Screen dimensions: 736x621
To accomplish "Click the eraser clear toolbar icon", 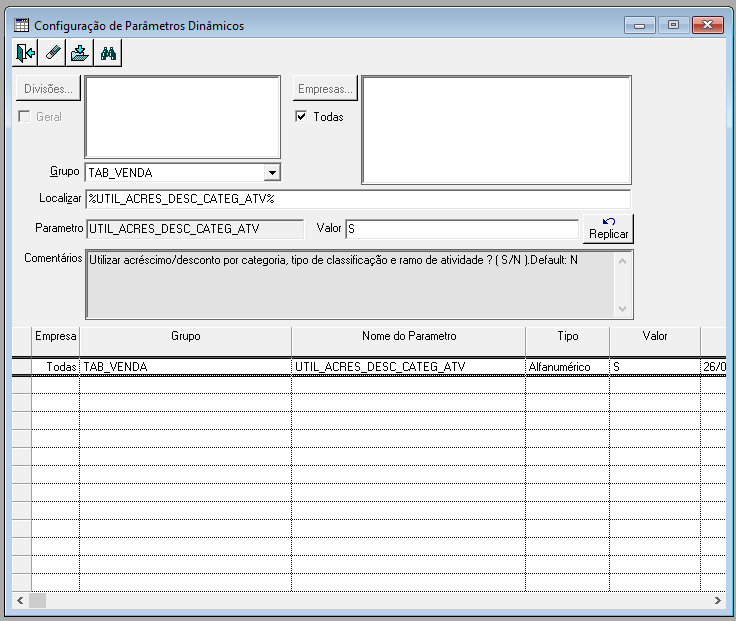I will click(x=53, y=53).
